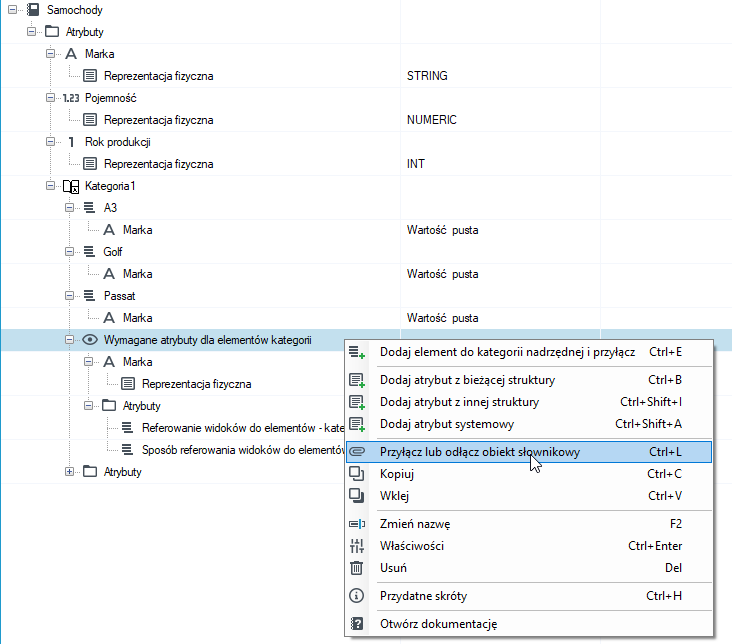The width and height of the screenshot is (732, 644).
Task: Click the category dictionary icon beside Kategoria1
Action: coord(71,186)
